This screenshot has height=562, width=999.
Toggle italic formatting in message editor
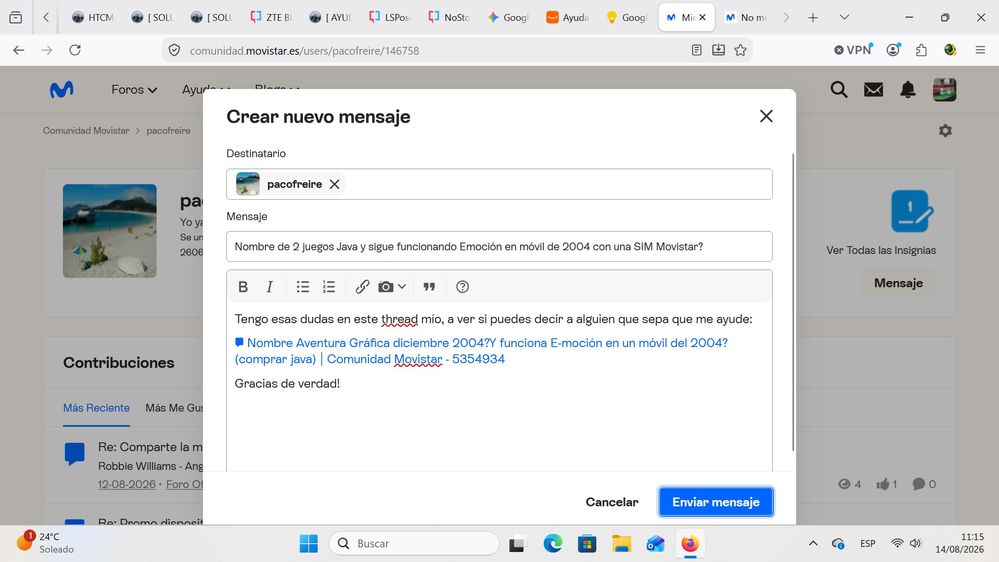(x=270, y=287)
